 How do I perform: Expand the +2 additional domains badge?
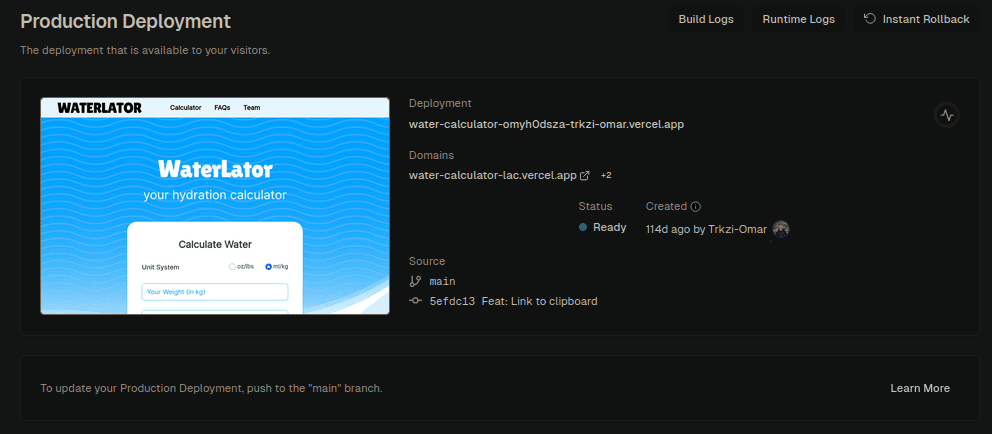(x=605, y=175)
